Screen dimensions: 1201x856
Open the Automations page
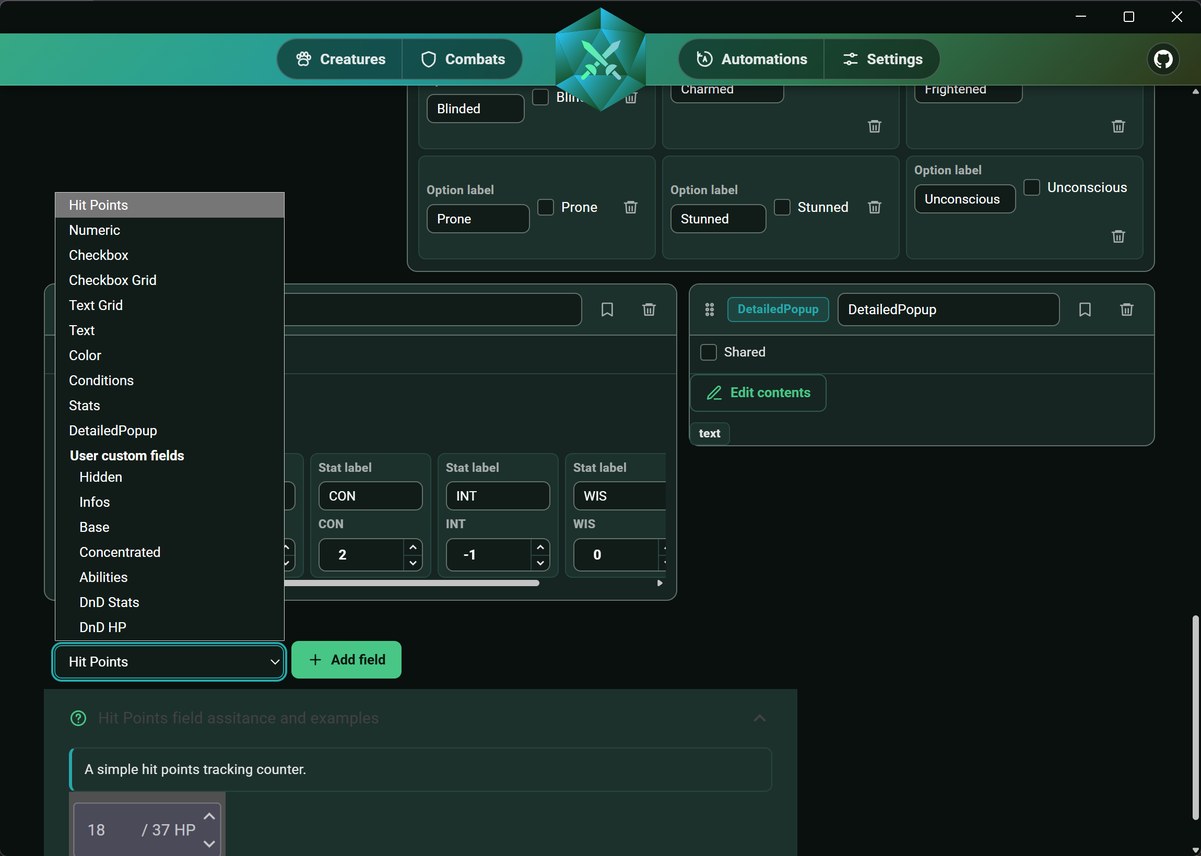[x=751, y=59]
